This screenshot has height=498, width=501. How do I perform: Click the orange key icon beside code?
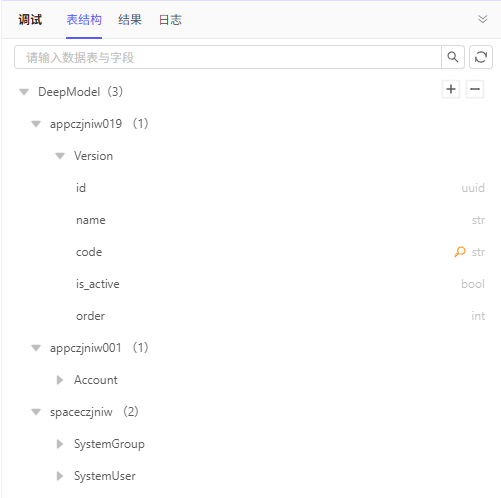460,252
